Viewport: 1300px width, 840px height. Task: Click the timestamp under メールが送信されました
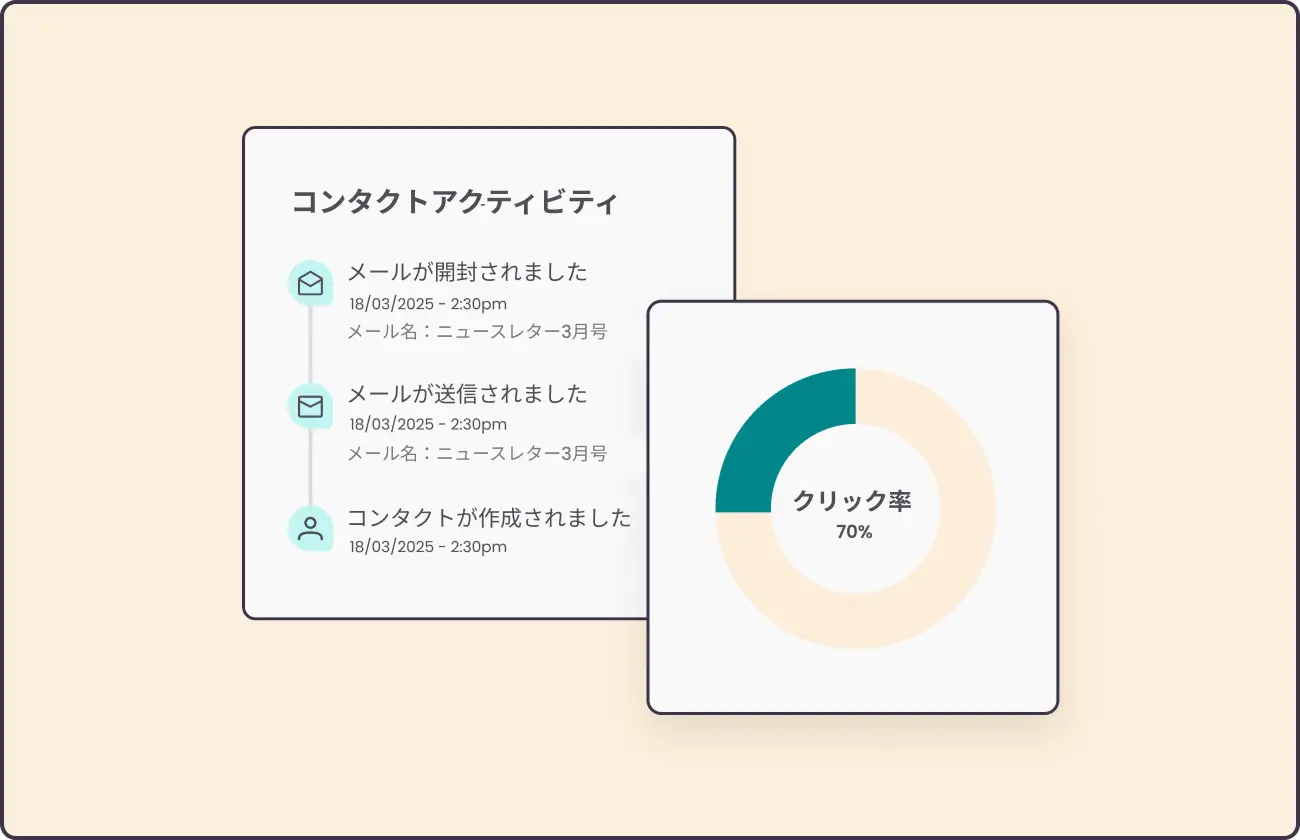point(428,424)
